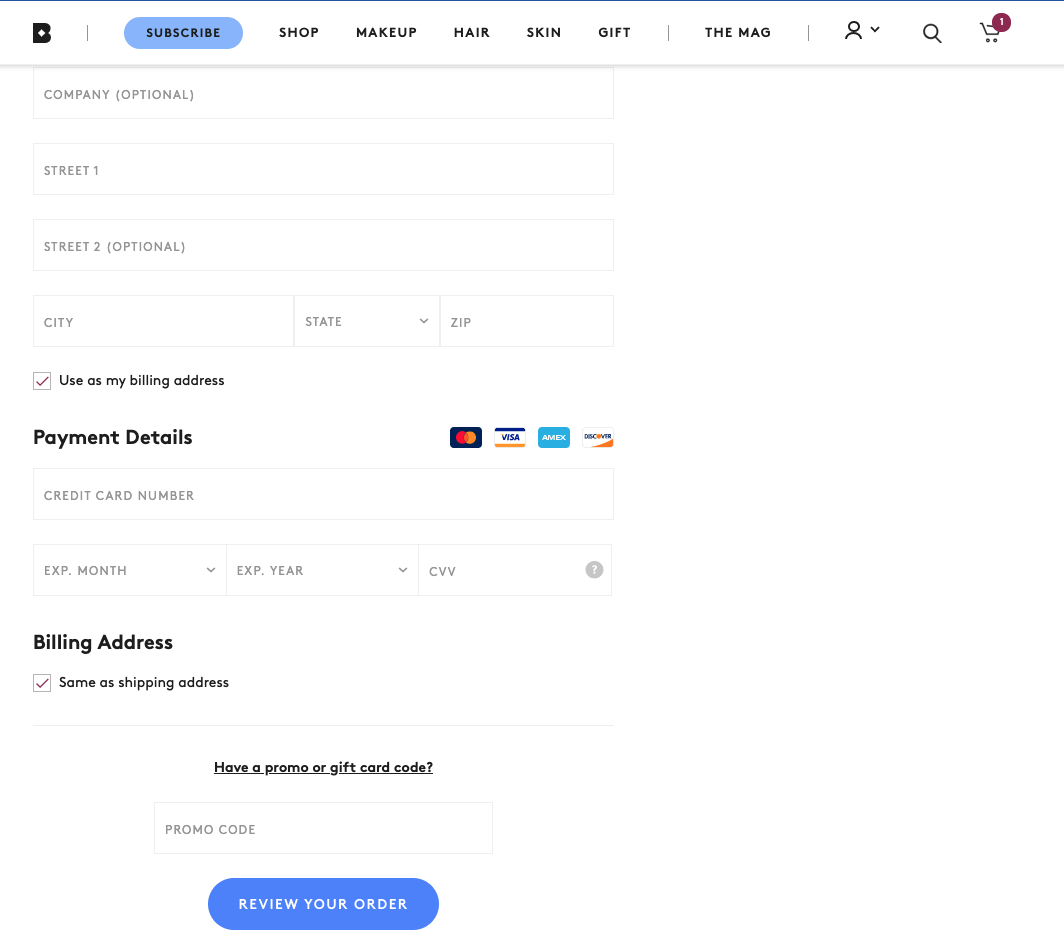
Task: Open the shopping cart icon
Action: [990, 33]
